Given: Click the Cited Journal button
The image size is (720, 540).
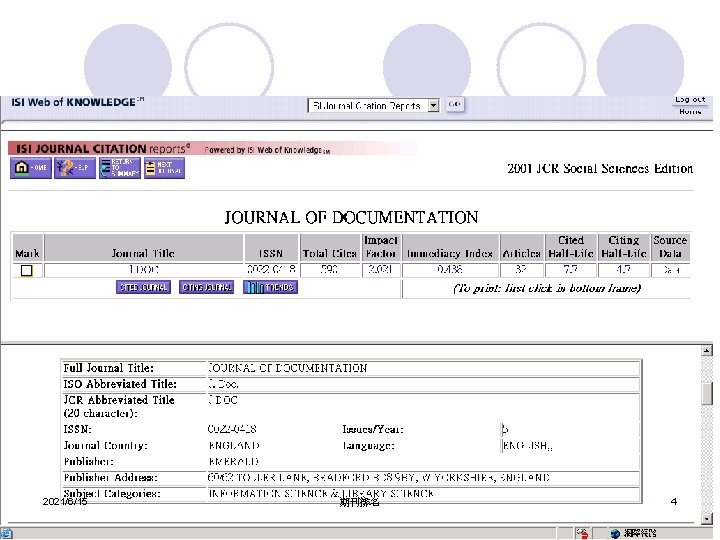Looking at the screenshot, I should (x=143, y=287).
